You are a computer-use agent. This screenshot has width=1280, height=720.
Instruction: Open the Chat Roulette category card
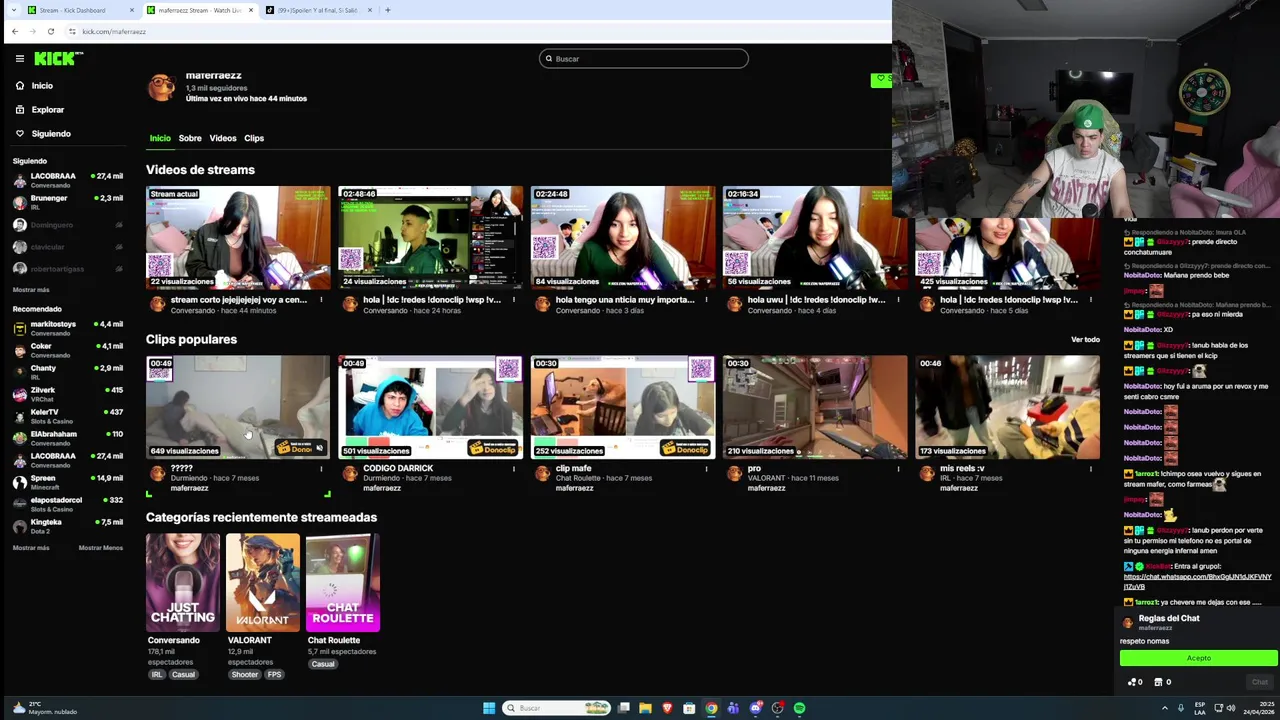343,582
